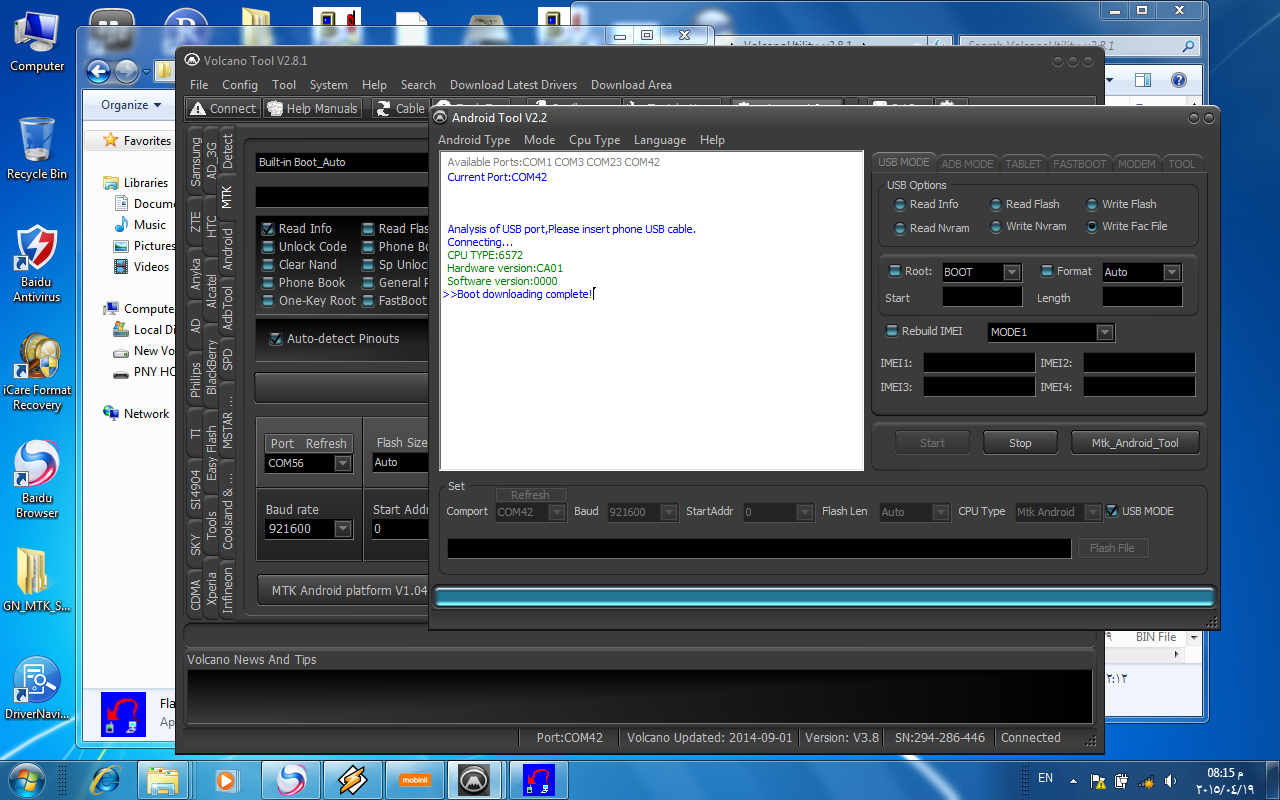Screen dimensions: 1280x800
Task: Open Windows Explorer from the taskbar
Action: pos(163,779)
